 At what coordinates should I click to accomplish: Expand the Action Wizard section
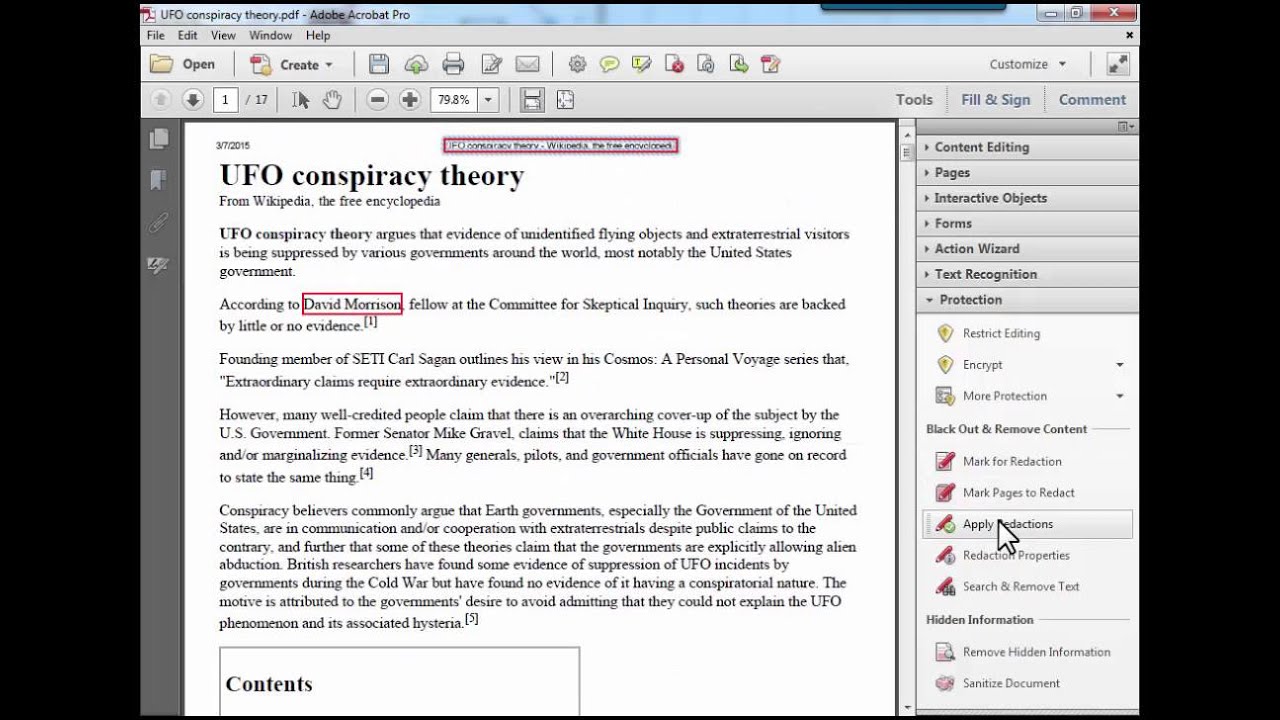click(1027, 248)
